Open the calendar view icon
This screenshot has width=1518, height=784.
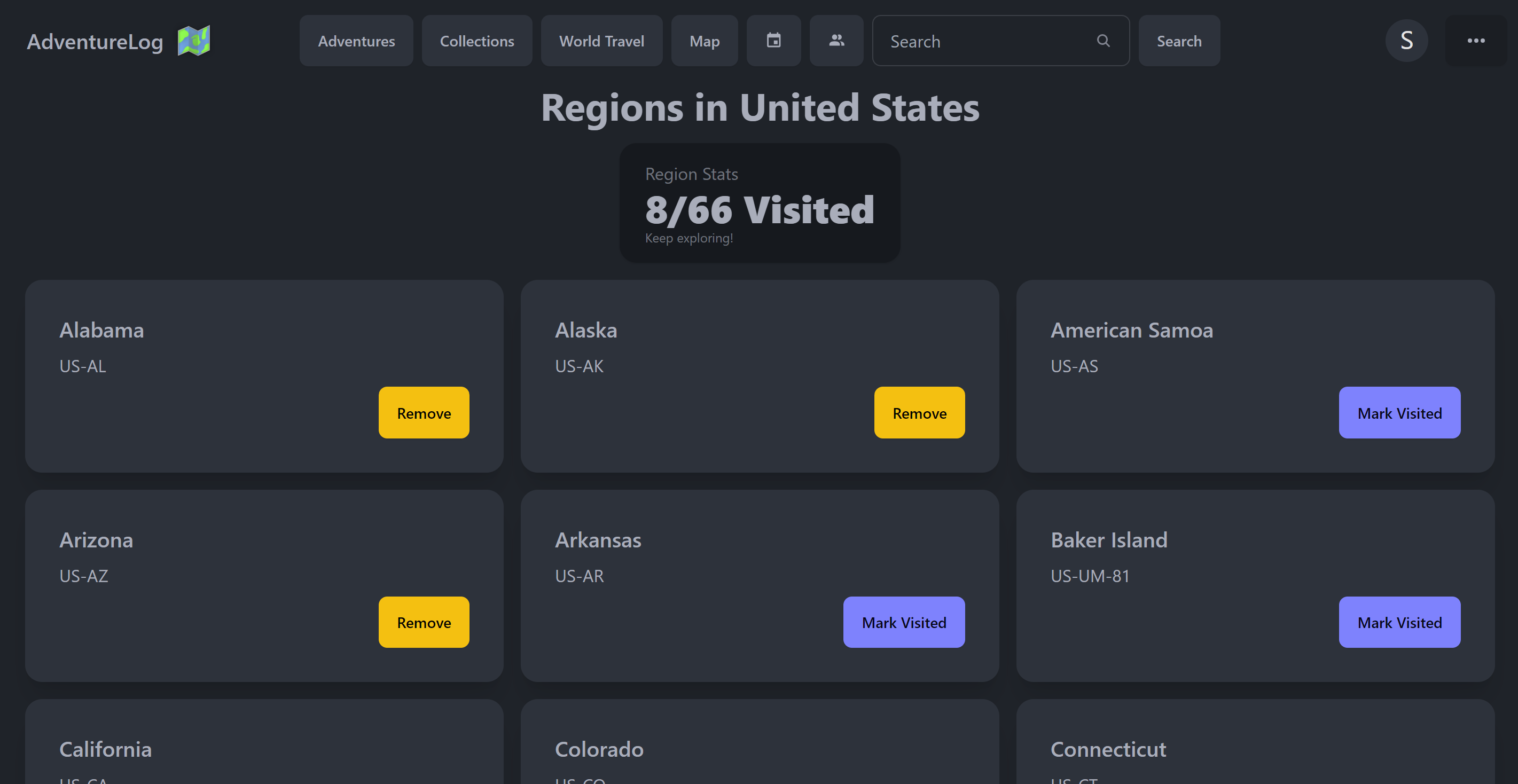[774, 41]
